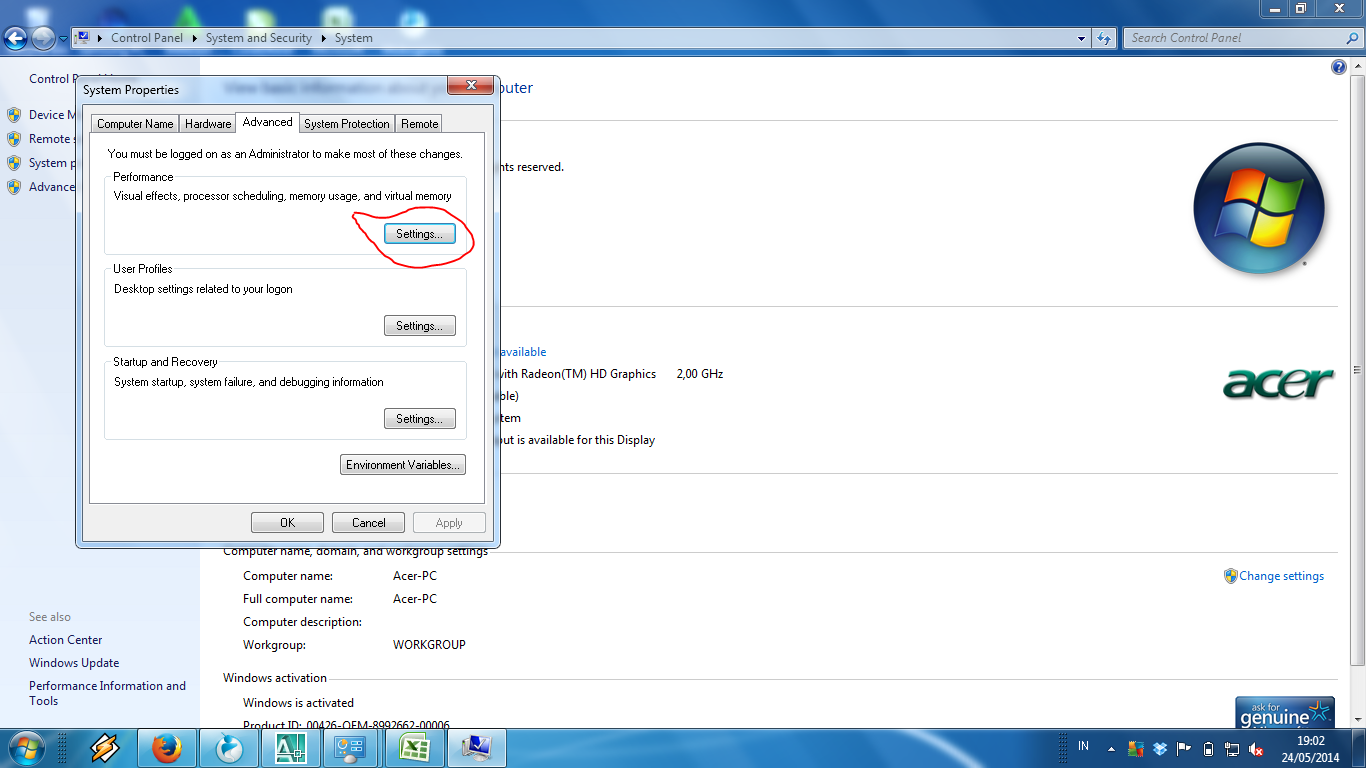Click the shield icon beside Remote settings link

click(14, 139)
